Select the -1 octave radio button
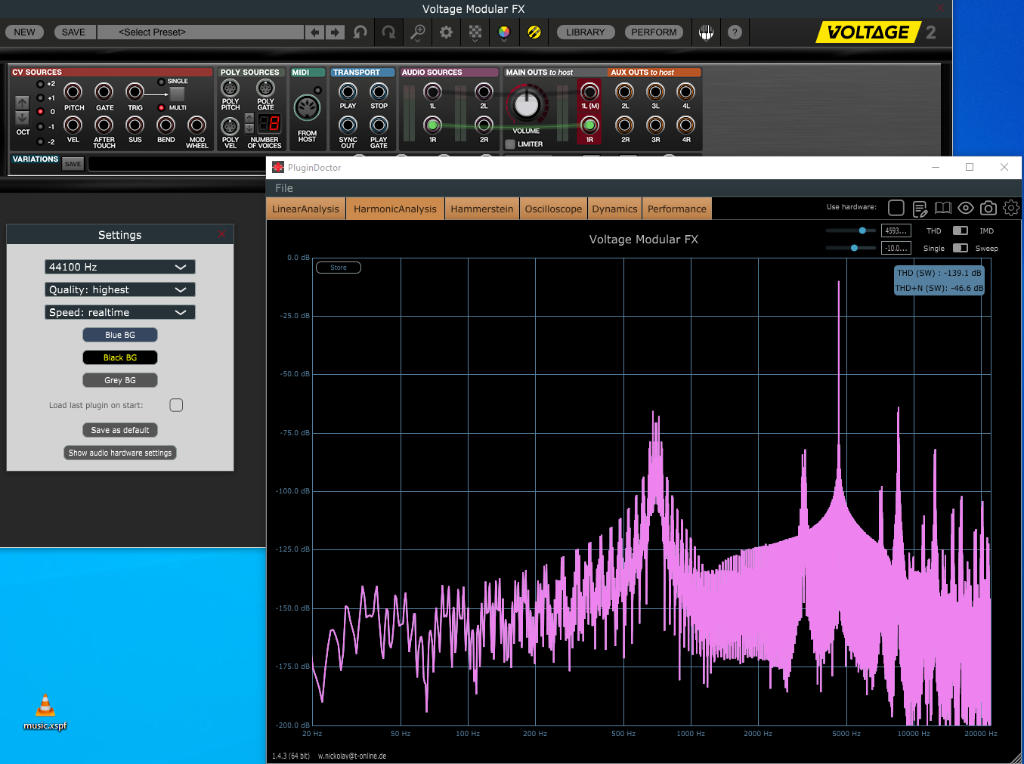 (x=40, y=127)
